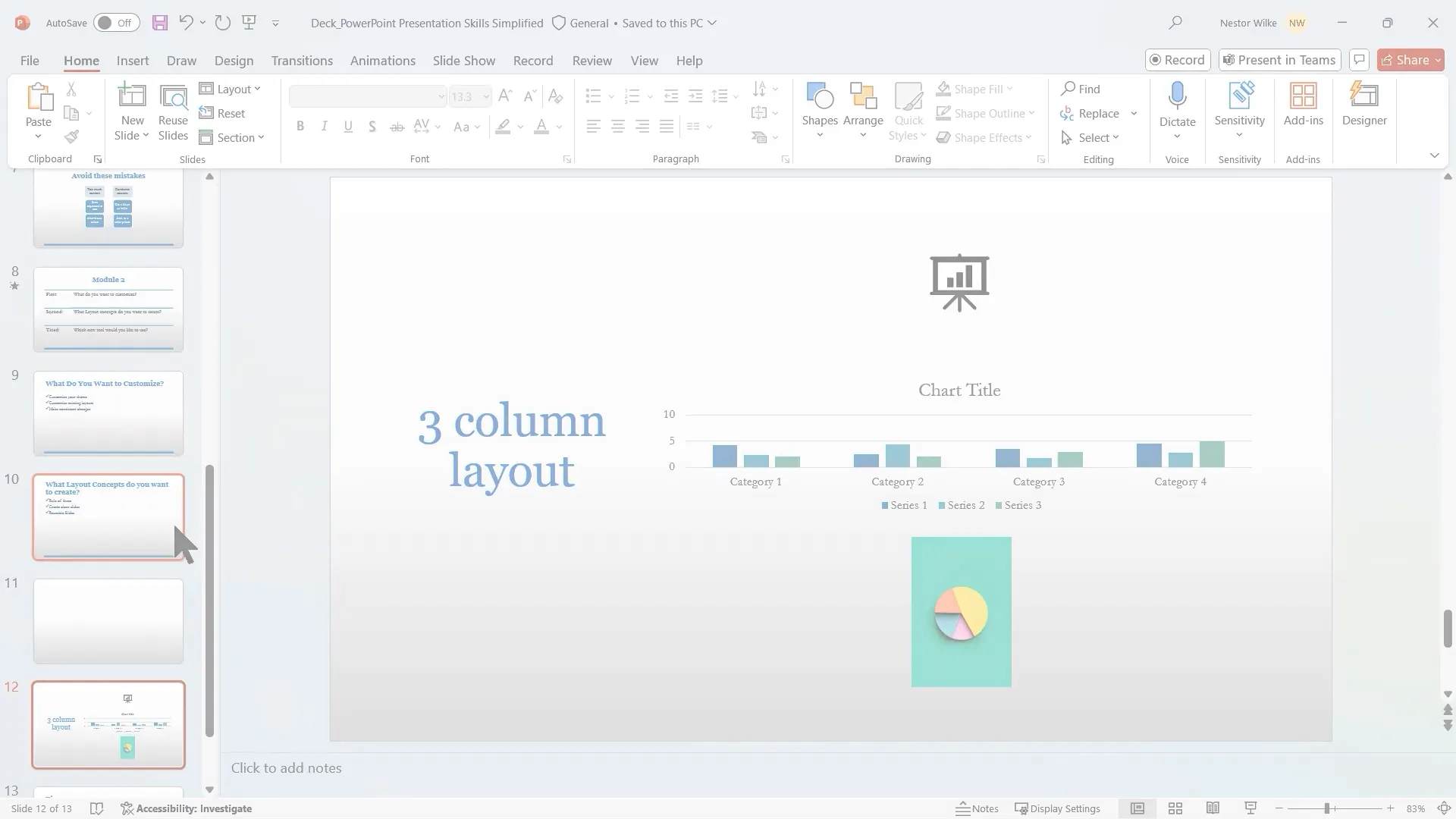1456x819 pixels.
Task: Toggle Underline formatting
Action: click(348, 127)
